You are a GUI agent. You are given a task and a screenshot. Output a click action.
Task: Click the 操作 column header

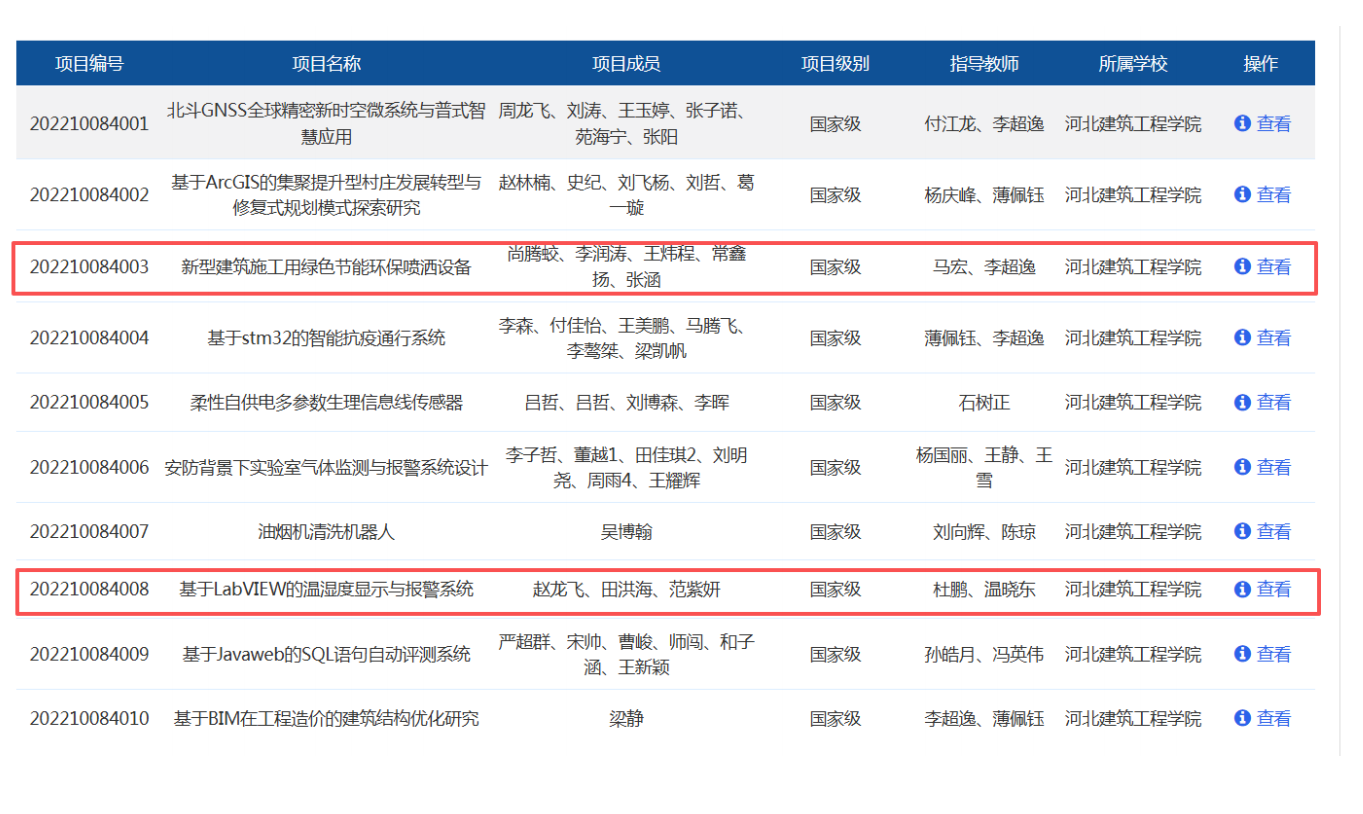coord(1260,64)
